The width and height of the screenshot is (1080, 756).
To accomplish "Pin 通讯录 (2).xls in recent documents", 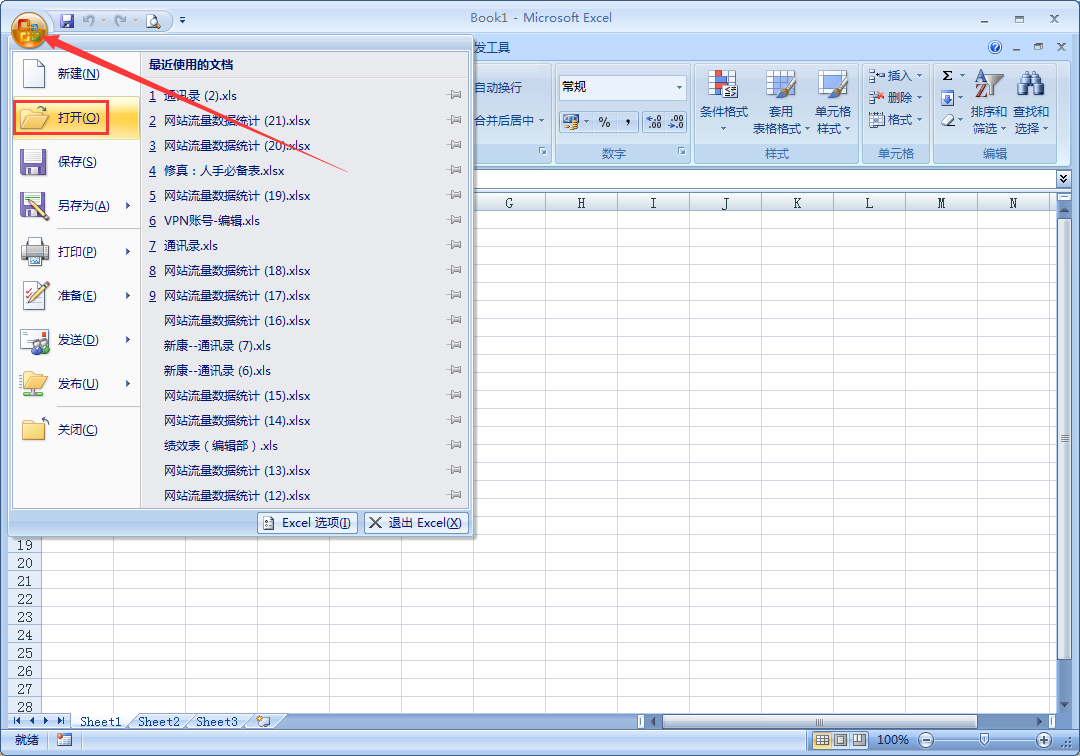I will click(455, 96).
